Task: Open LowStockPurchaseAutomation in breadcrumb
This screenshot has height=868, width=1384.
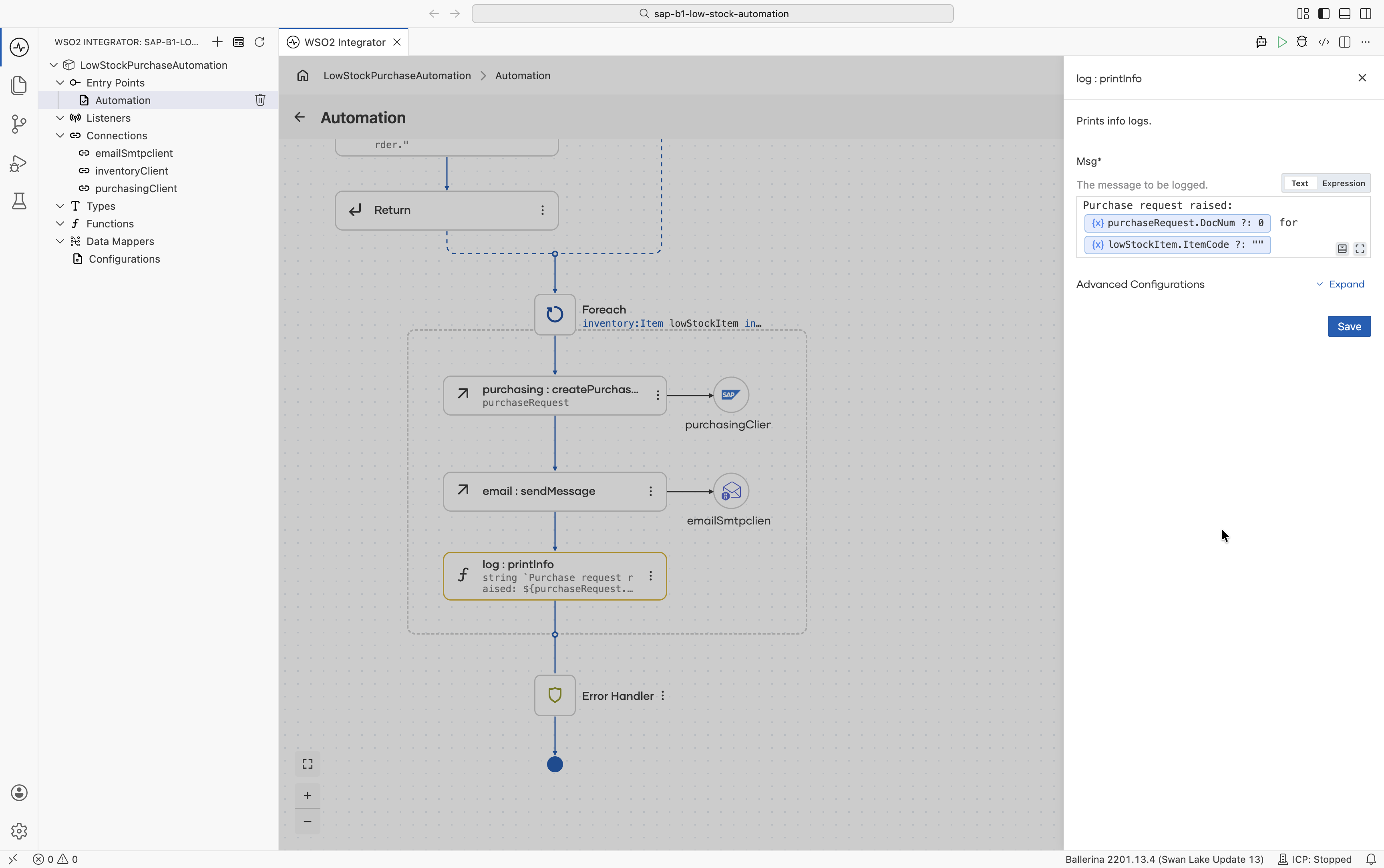Action: tap(397, 76)
